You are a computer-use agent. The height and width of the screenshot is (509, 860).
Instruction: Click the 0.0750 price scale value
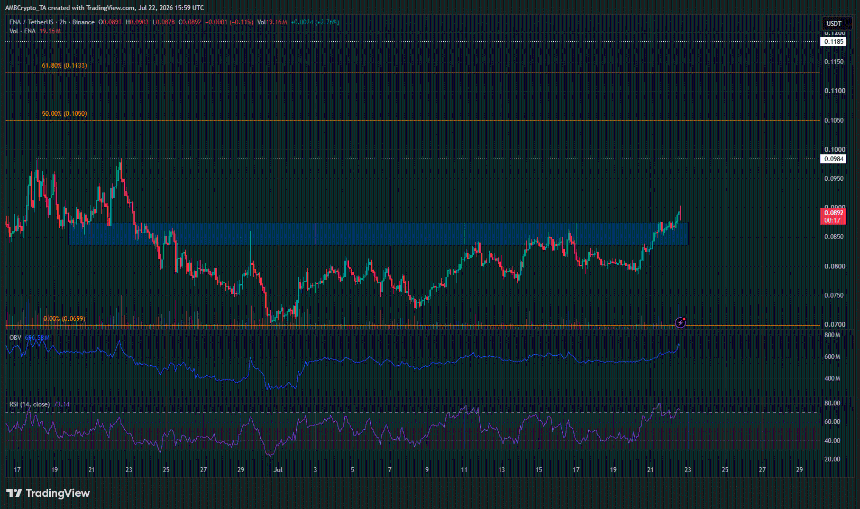point(834,296)
